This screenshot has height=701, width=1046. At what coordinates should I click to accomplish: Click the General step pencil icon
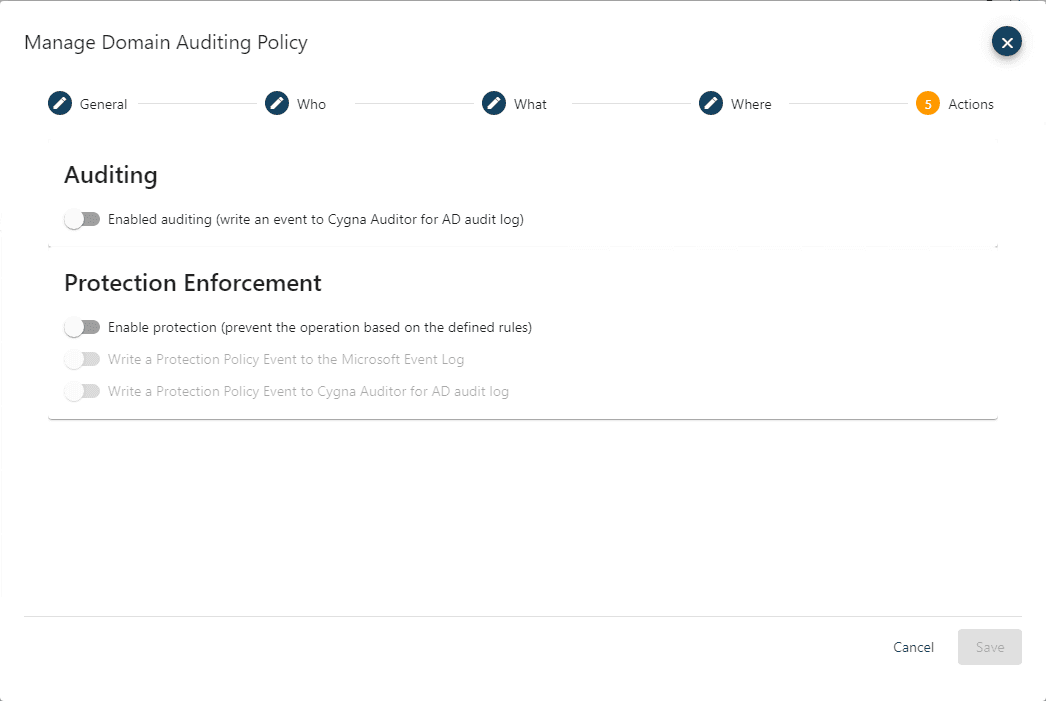click(x=59, y=102)
